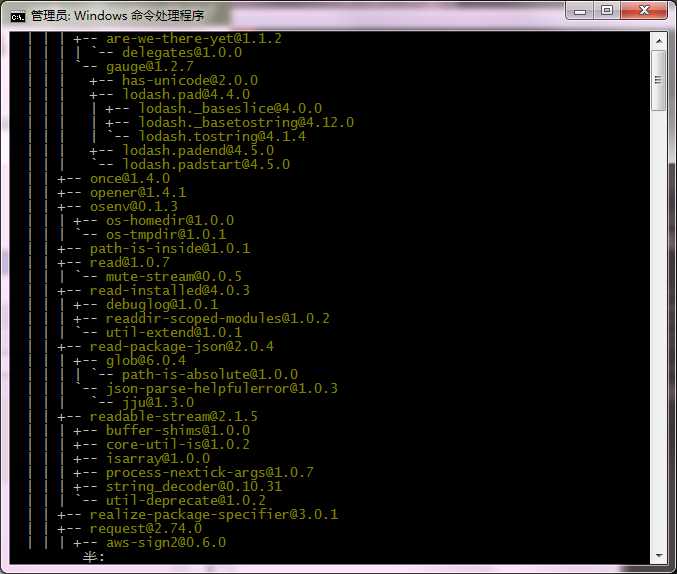Click read-package-json@2.0.4 text
This screenshot has width=677, height=574.
182,346
